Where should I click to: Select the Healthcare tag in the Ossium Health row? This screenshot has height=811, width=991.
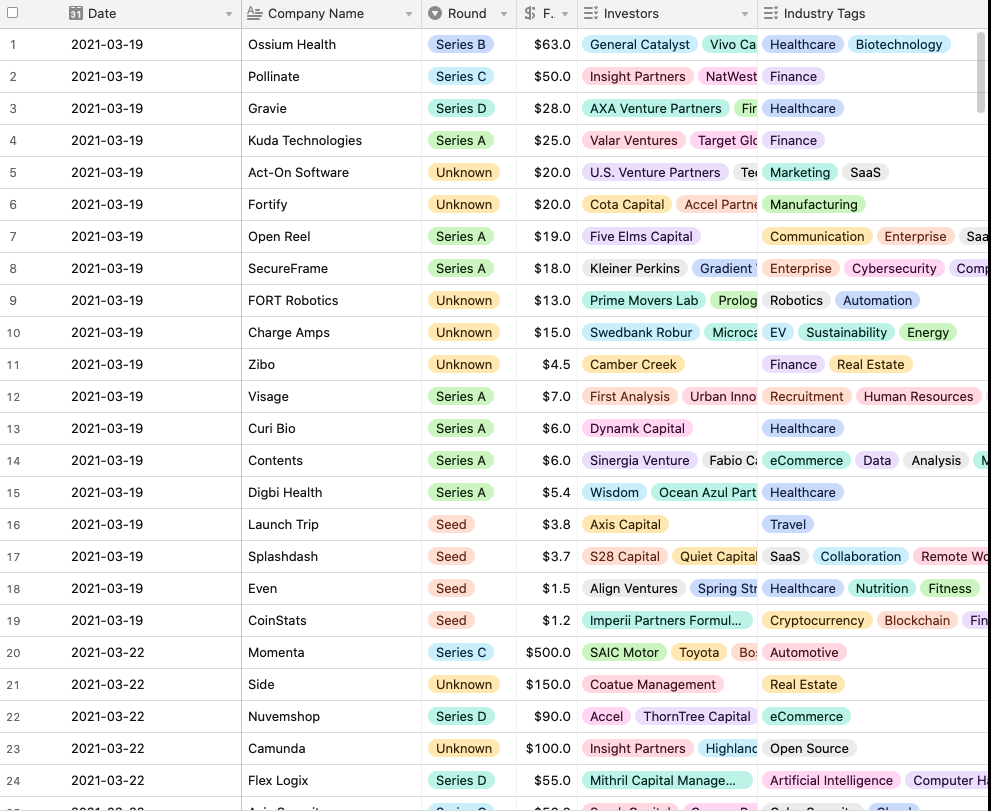click(x=803, y=44)
